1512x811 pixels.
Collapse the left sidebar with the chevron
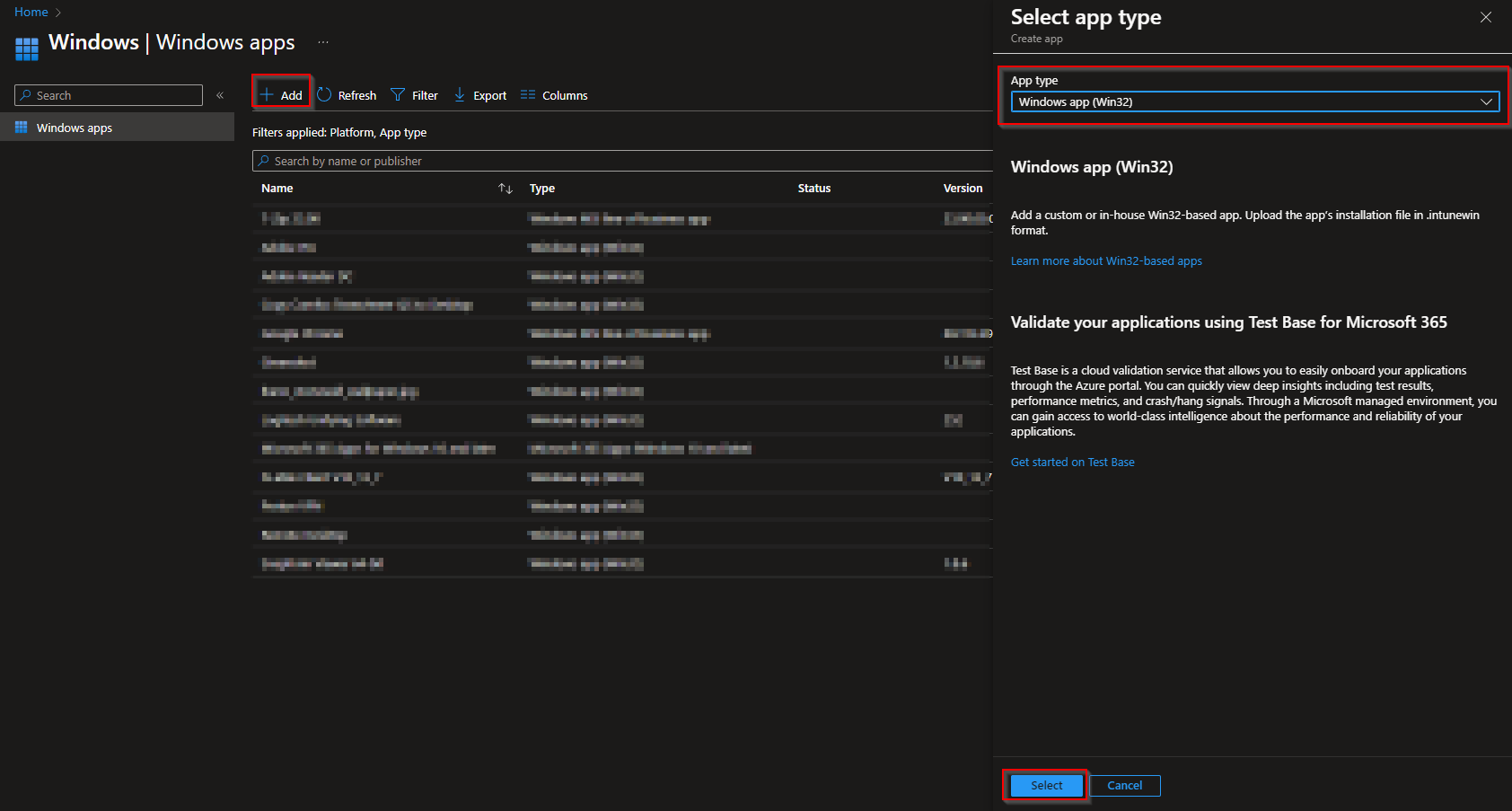coord(220,94)
